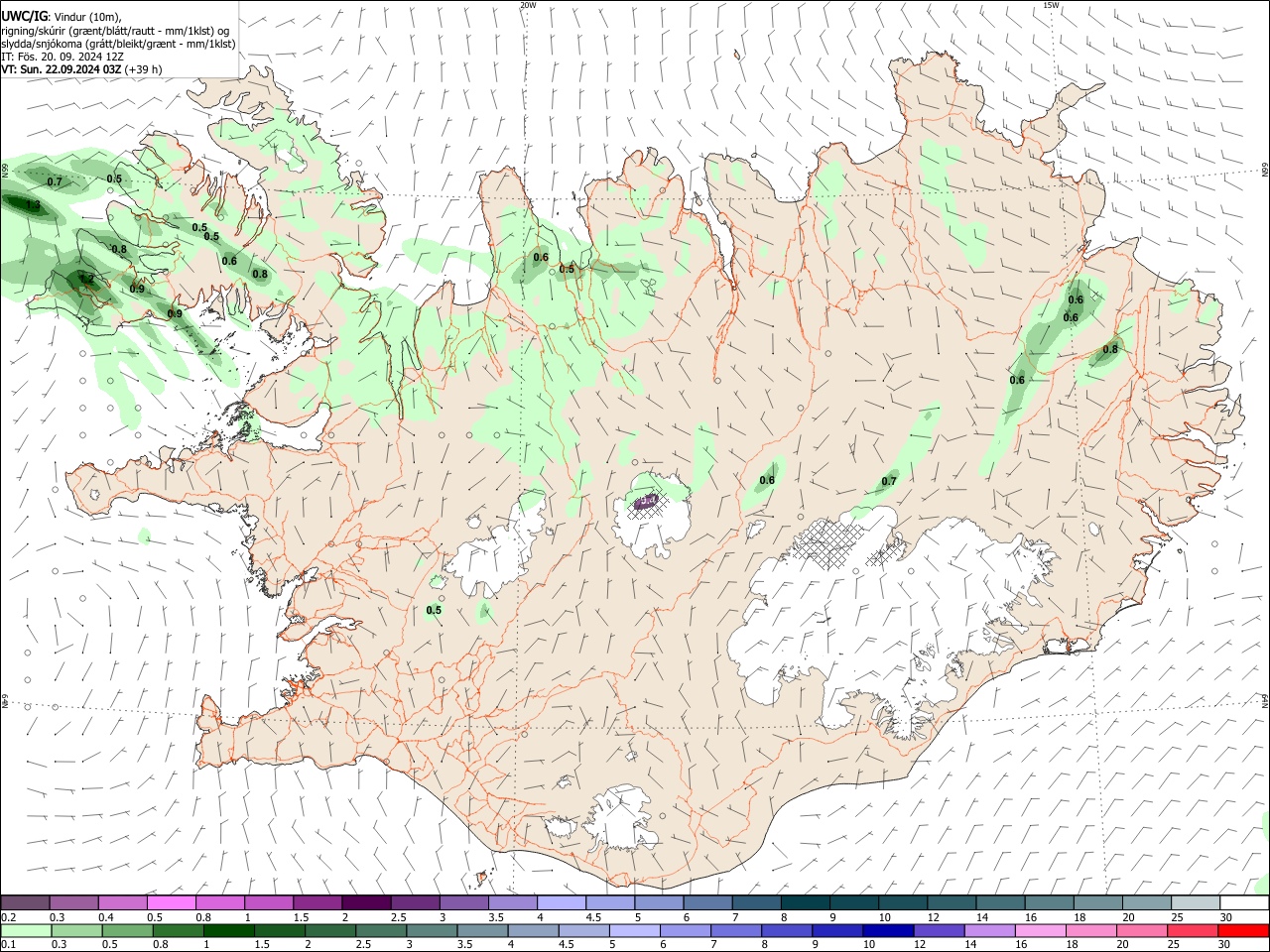Click the 0.8 value in East Iceland
Image resolution: width=1270 pixels, height=952 pixels.
(1110, 349)
